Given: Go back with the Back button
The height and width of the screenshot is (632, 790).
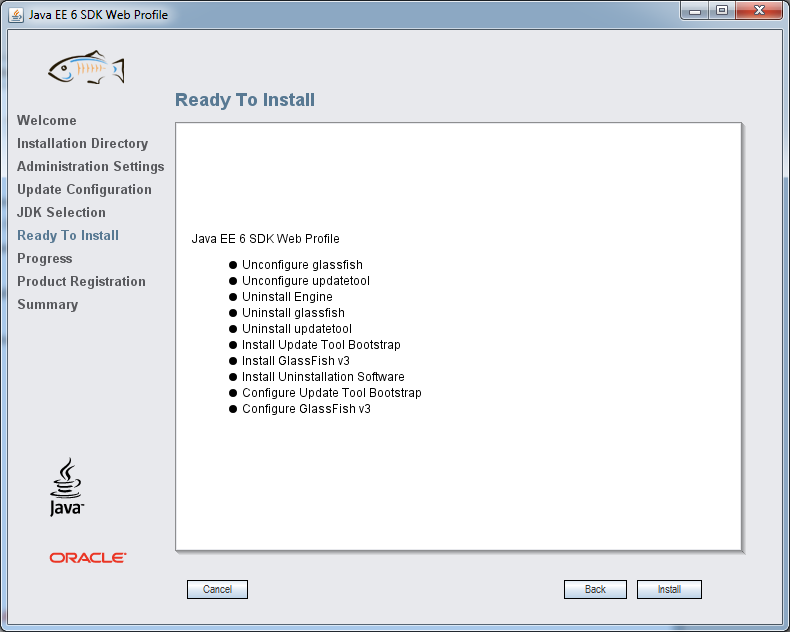Looking at the screenshot, I should pyautogui.click(x=595, y=589).
